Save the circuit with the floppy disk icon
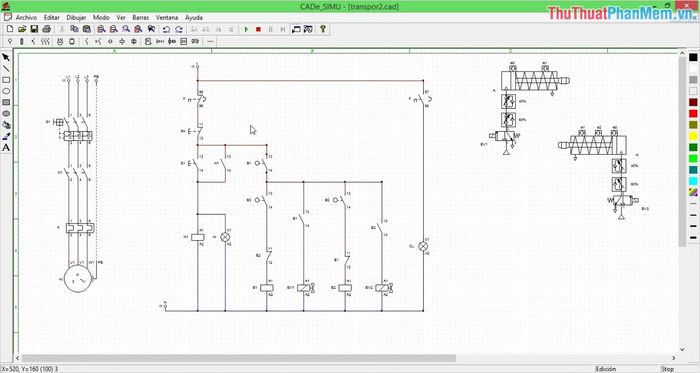 click(34, 29)
